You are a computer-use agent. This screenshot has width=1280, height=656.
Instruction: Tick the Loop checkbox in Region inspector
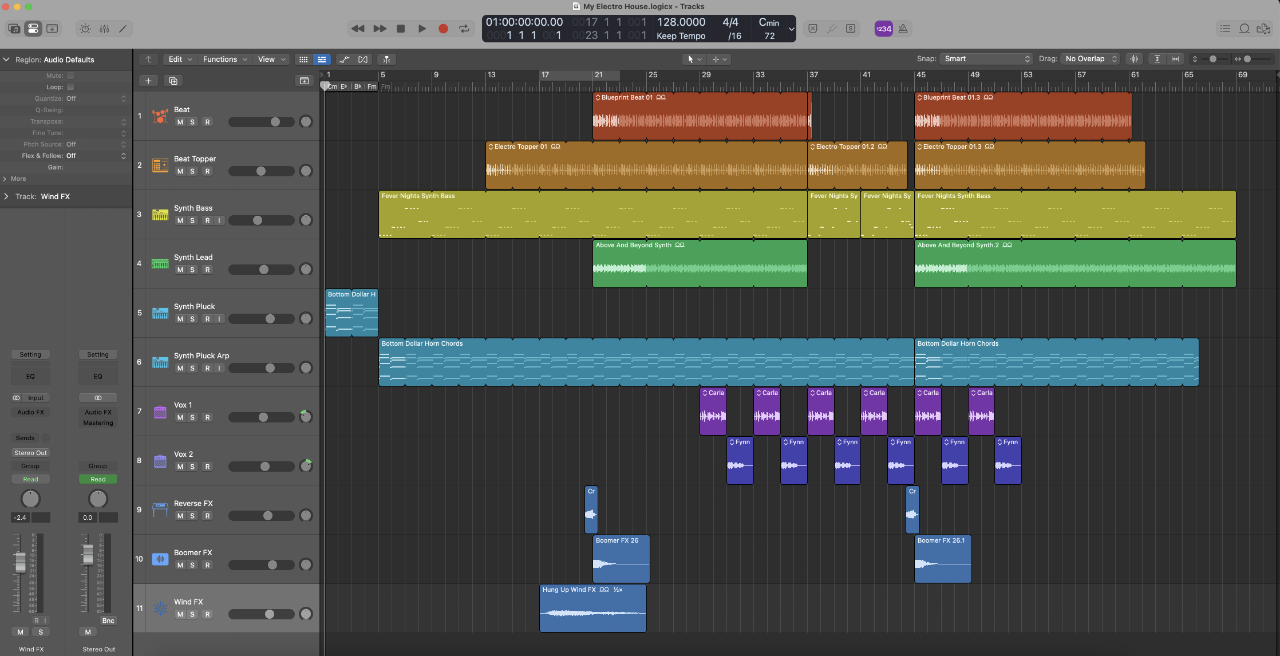pyautogui.click(x=70, y=87)
